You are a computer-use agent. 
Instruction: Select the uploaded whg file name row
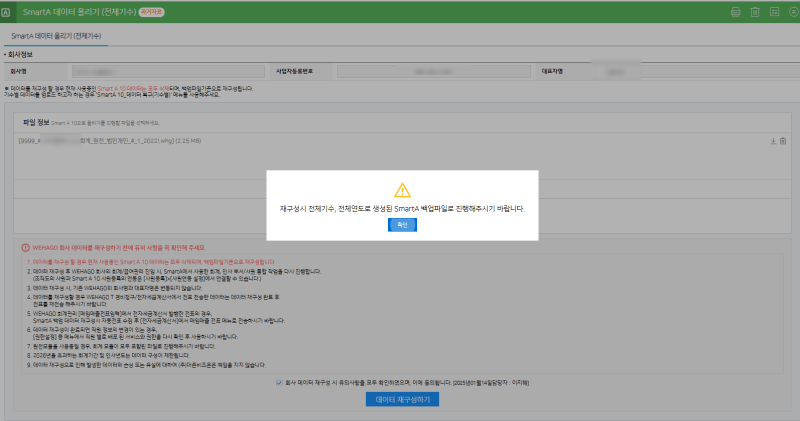(x=110, y=141)
